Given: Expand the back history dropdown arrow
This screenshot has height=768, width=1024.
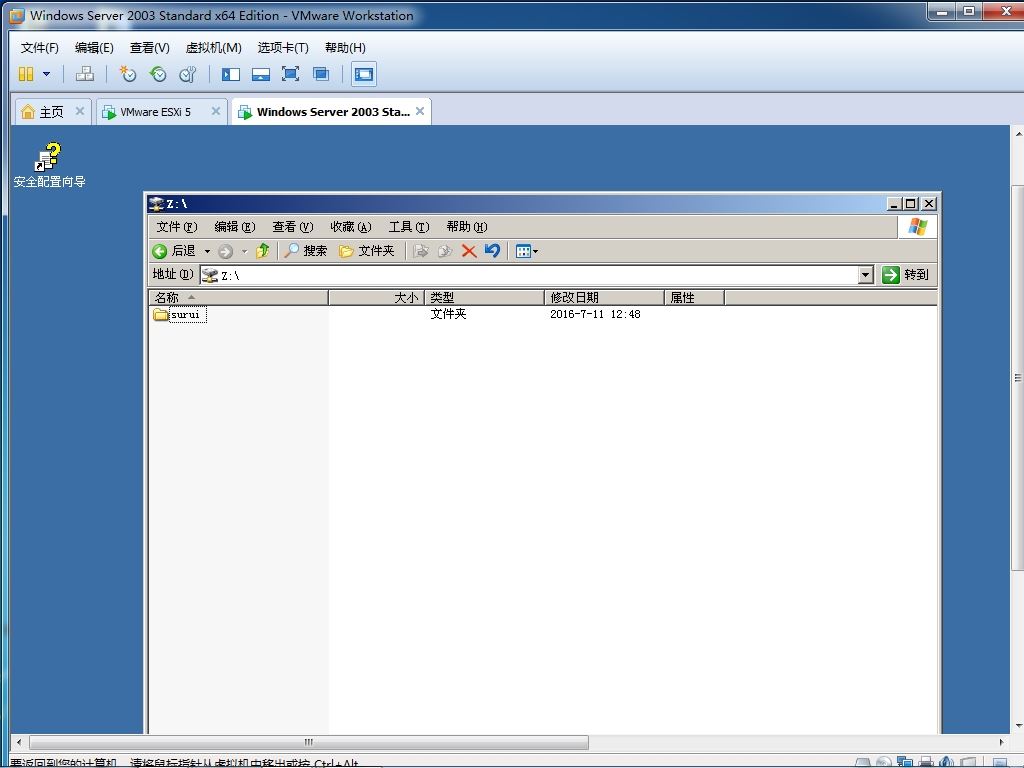Looking at the screenshot, I should tap(207, 251).
